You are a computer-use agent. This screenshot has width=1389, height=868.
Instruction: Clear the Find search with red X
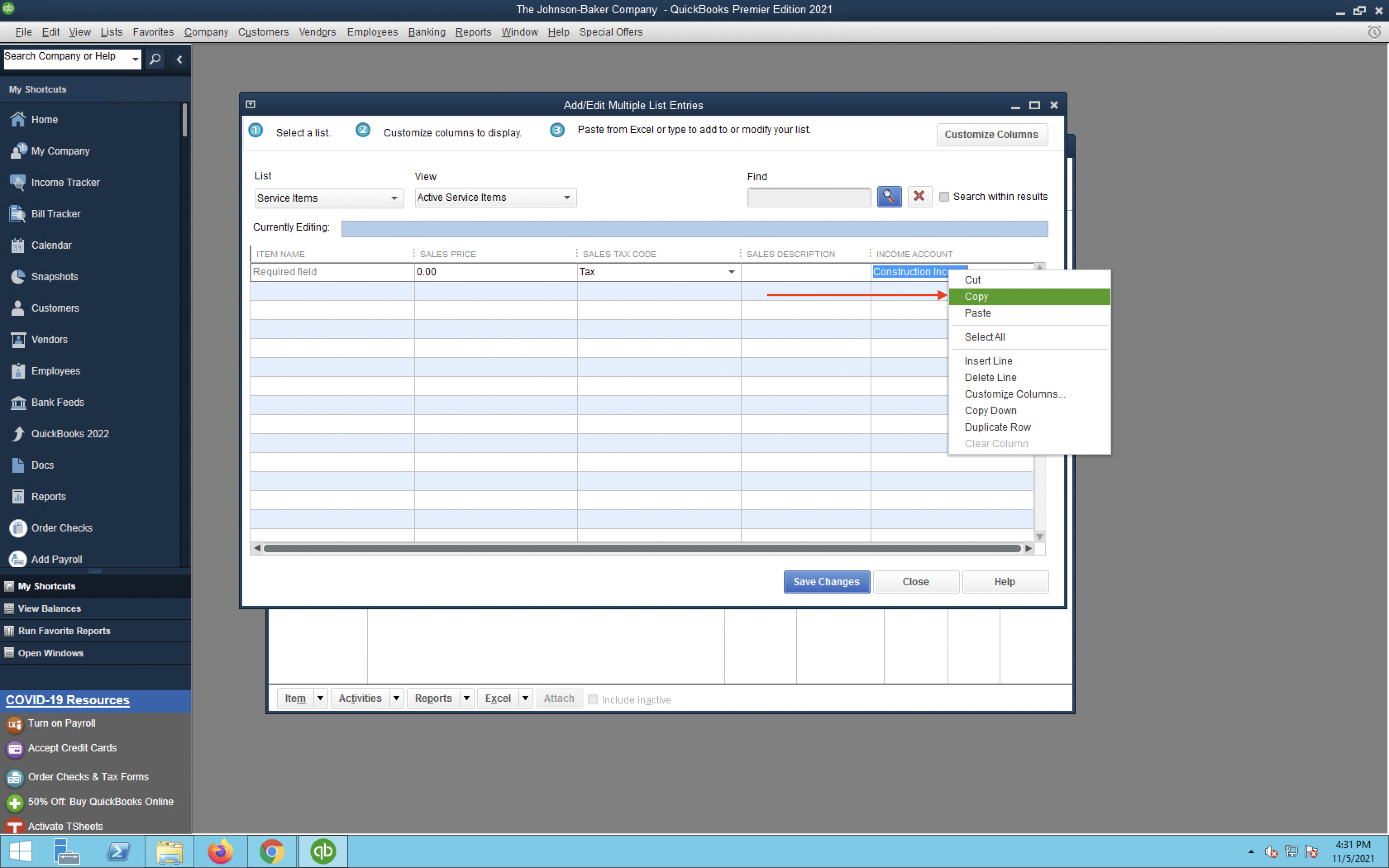click(919, 197)
